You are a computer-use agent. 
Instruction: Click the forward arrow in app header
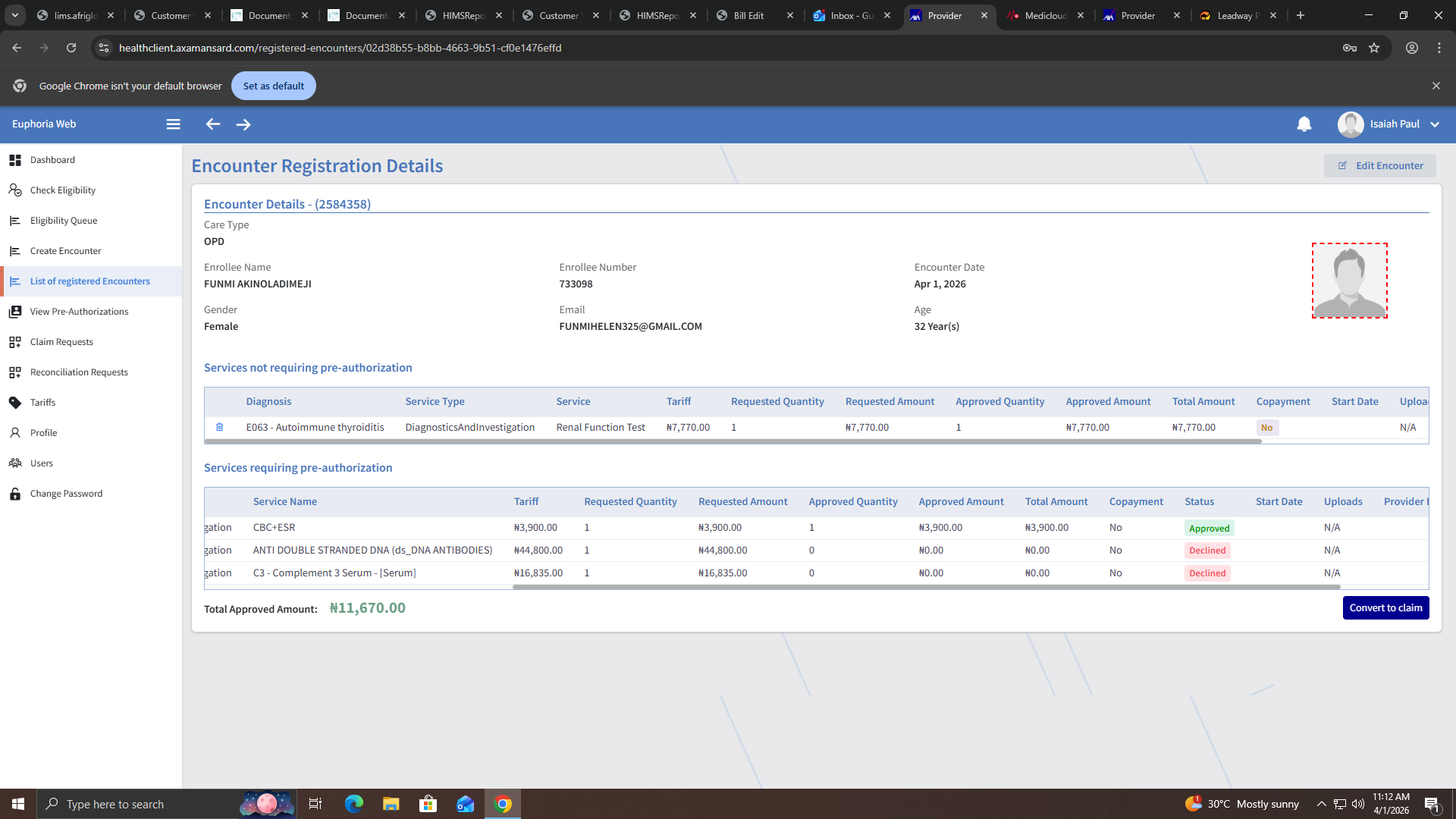pyautogui.click(x=243, y=124)
